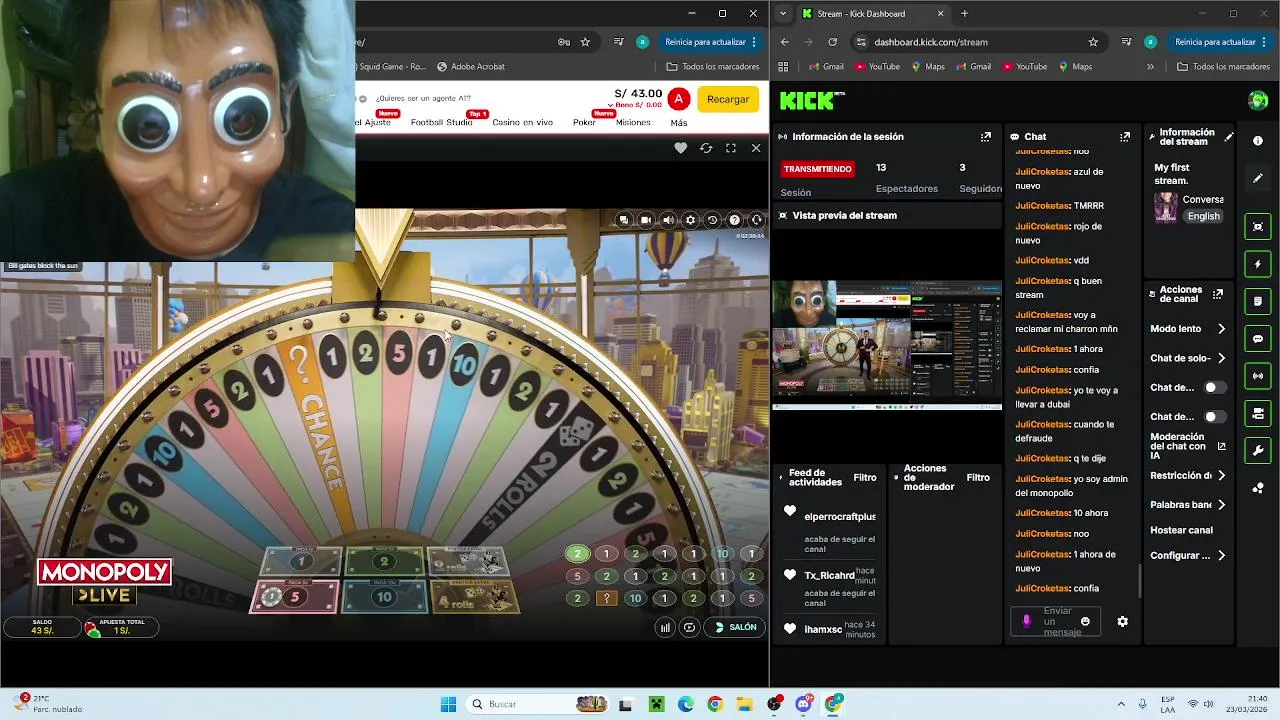This screenshot has width=1280, height=720.
Task: Edit stream info with pencil icon
Action: click(x=1229, y=137)
